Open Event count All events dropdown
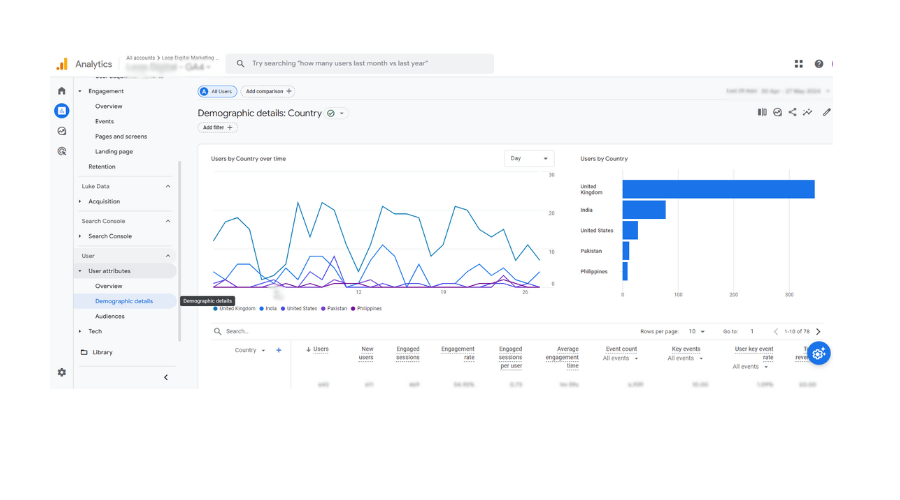This screenshot has height=500, width=900. click(x=620, y=358)
